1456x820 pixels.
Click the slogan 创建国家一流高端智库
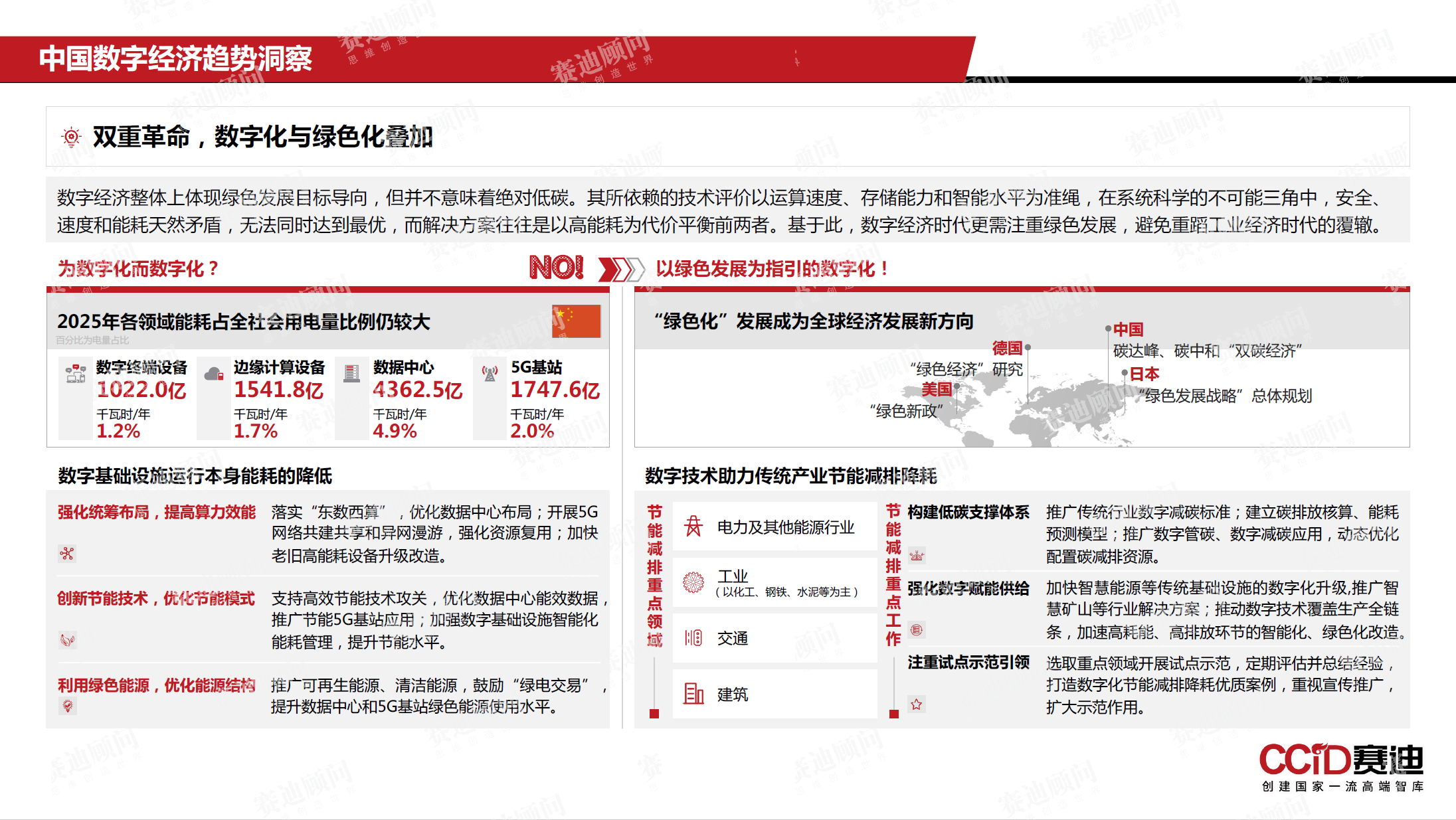tap(1343, 786)
